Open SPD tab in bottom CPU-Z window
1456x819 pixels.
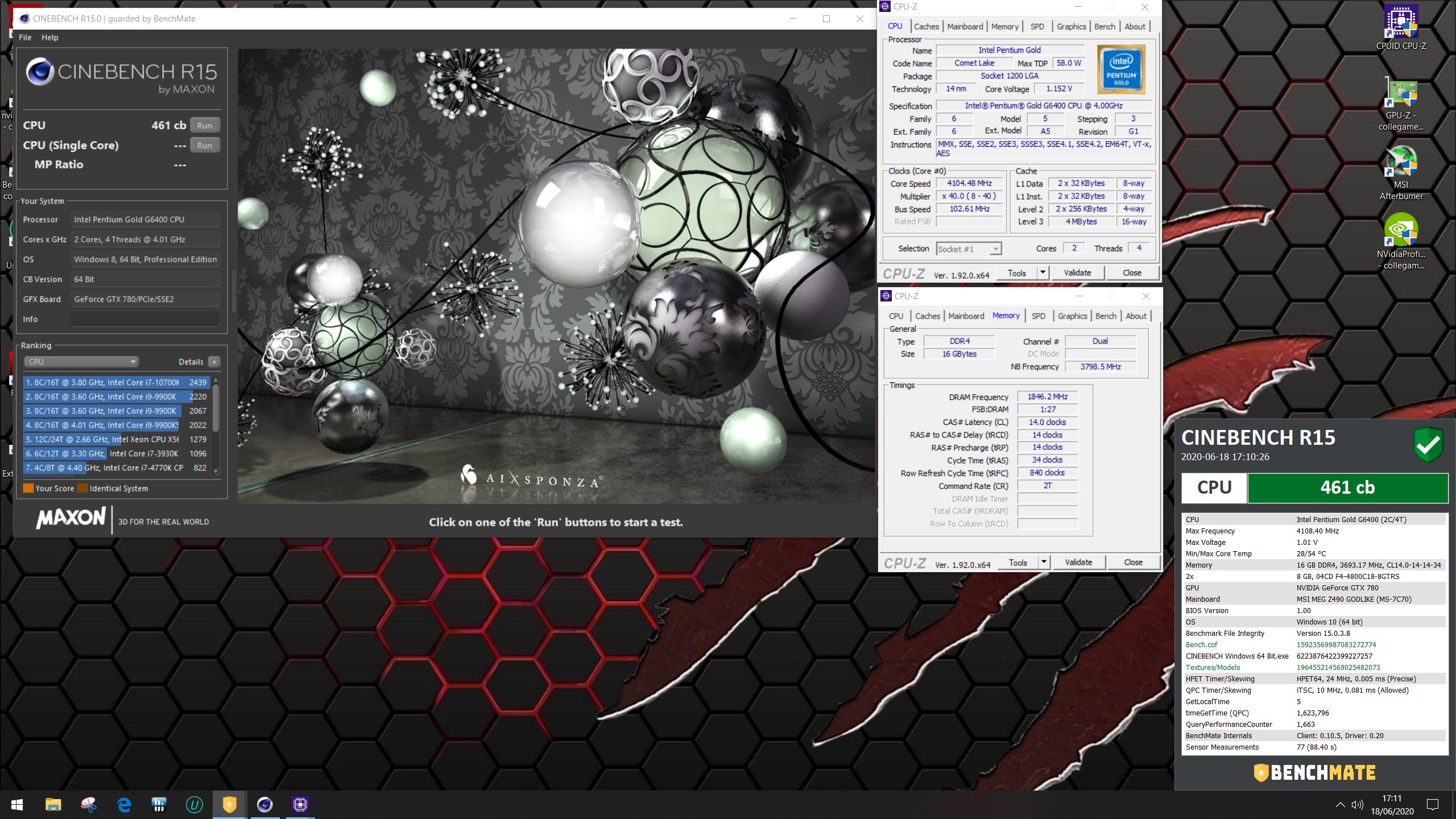[1039, 316]
